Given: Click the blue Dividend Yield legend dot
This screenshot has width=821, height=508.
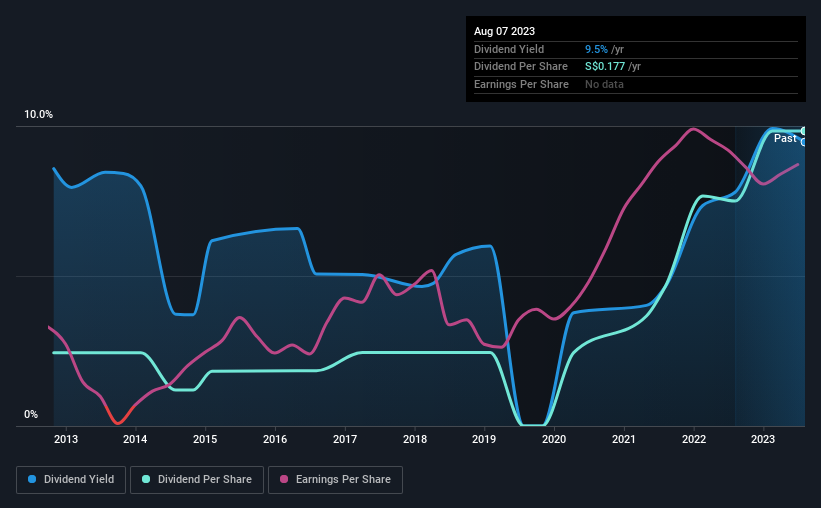Looking at the screenshot, I should [32, 479].
